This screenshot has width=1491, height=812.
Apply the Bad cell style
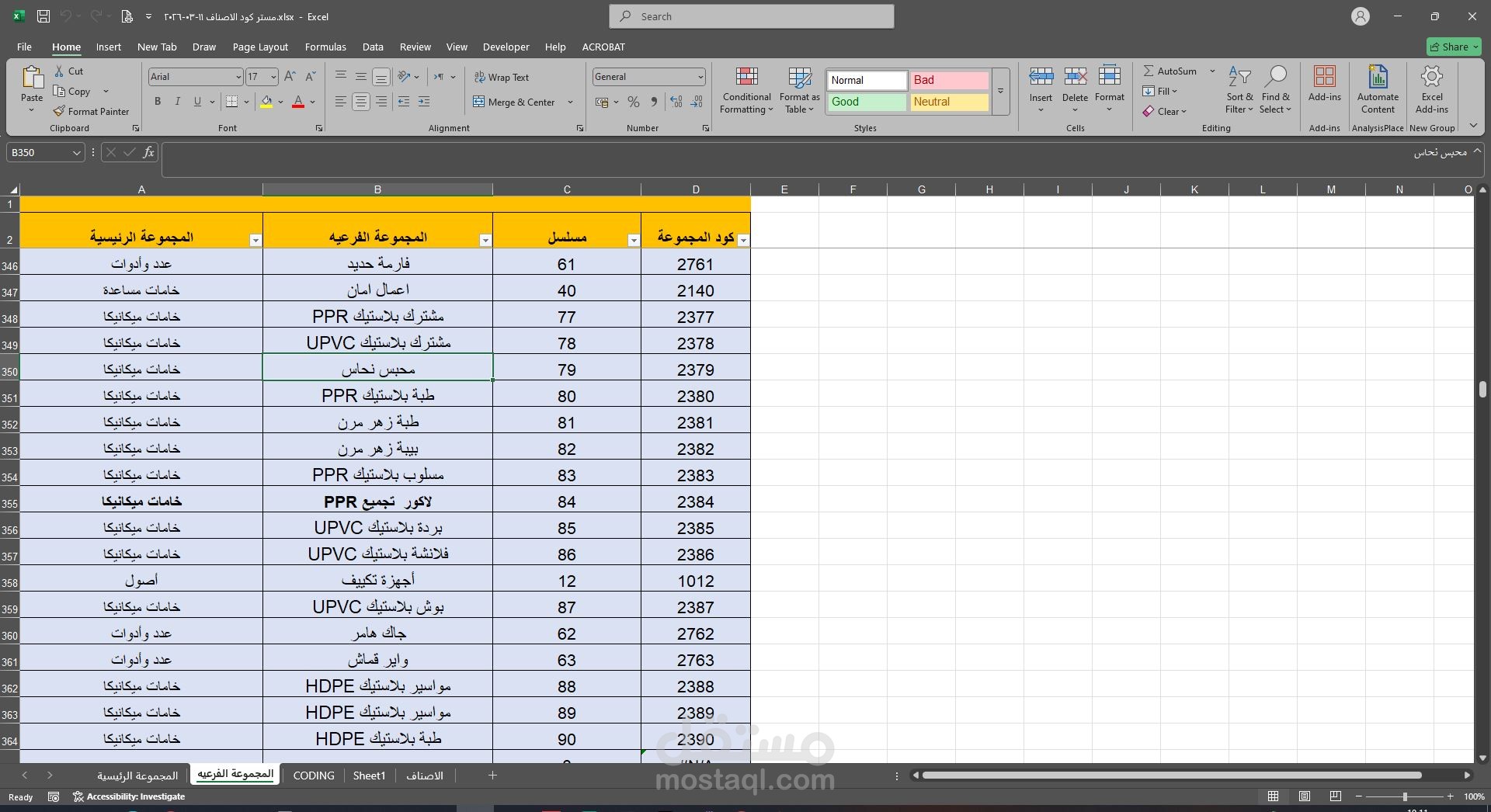coord(949,80)
